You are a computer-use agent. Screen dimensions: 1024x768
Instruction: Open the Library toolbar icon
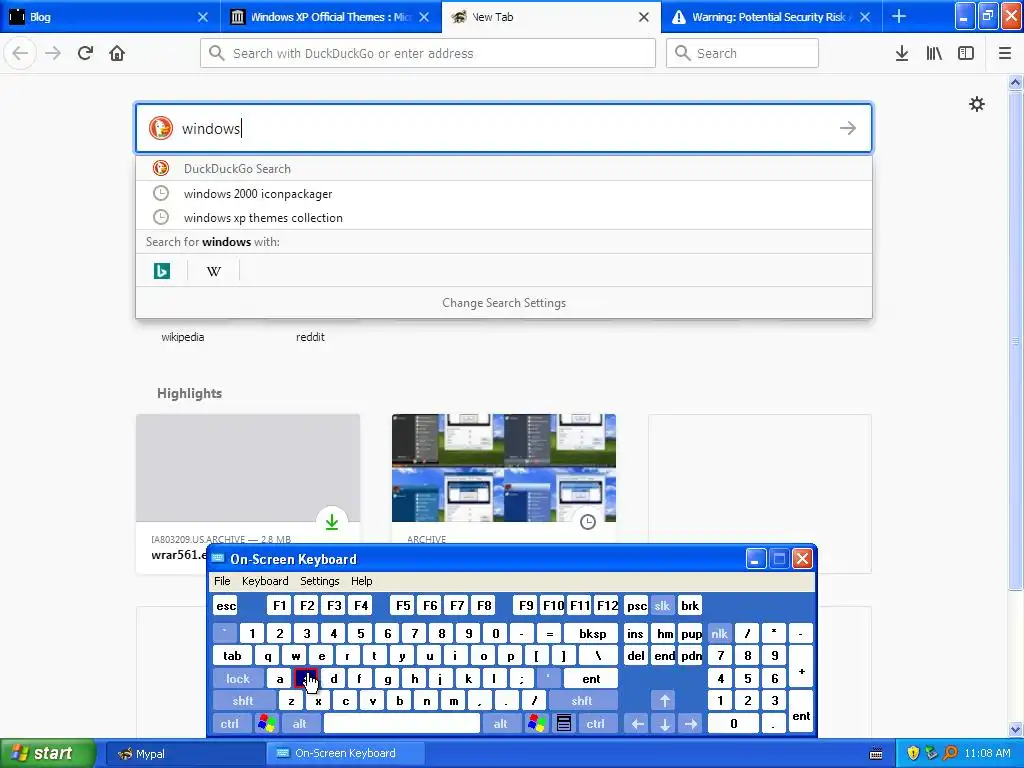tap(934, 53)
